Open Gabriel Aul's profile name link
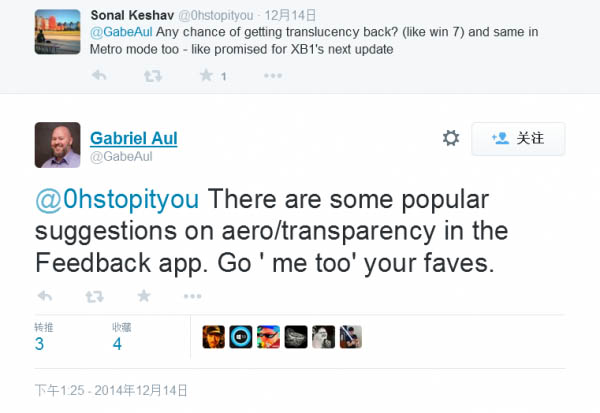This screenshot has width=600, height=413. pyautogui.click(x=133, y=138)
